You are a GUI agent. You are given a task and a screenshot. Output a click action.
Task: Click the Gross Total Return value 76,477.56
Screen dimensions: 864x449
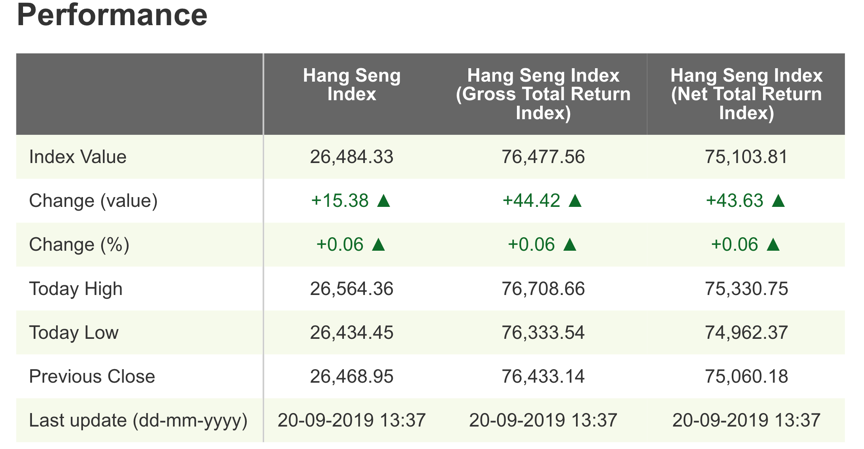(543, 157)
